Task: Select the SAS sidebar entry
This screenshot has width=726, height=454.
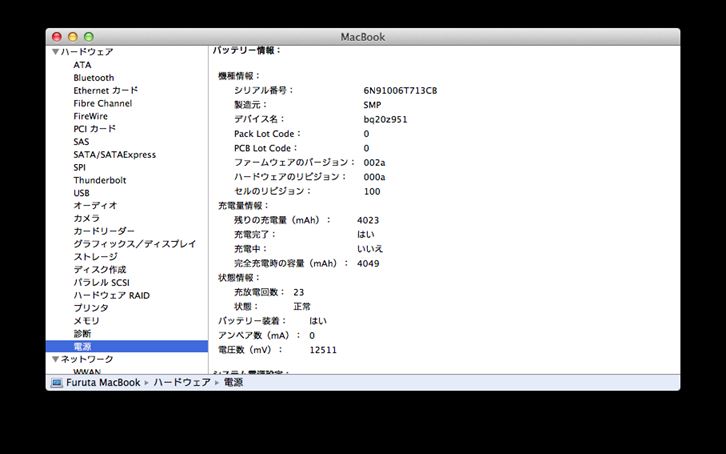Action: click(x=81, y=142)
